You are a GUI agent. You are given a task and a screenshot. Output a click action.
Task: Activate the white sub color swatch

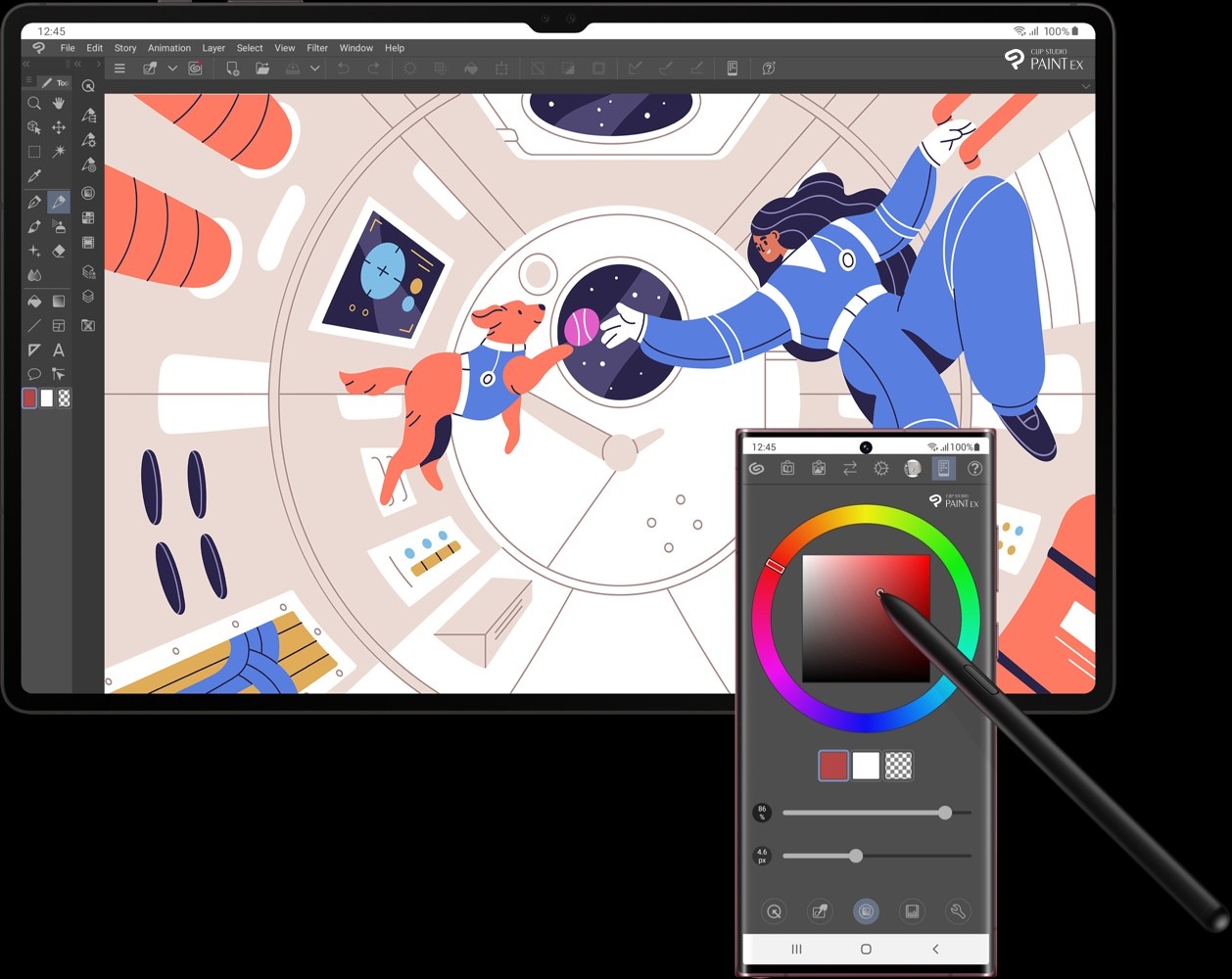tap(866, 766)
